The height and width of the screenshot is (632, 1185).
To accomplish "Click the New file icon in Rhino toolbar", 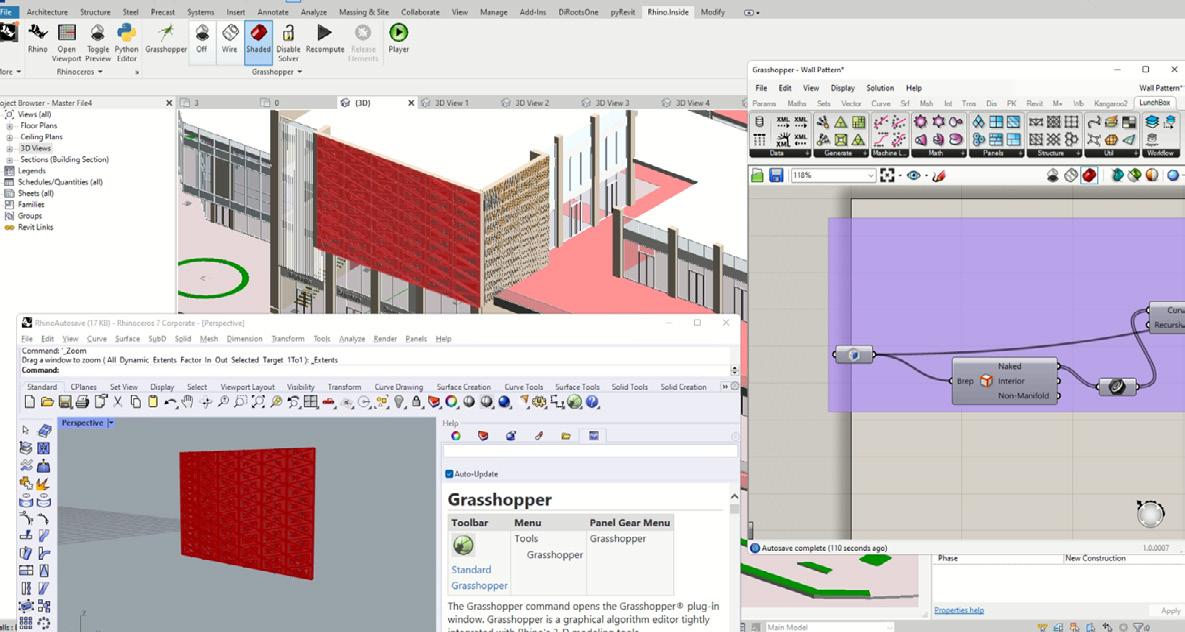I will click(x=29, y=402).
